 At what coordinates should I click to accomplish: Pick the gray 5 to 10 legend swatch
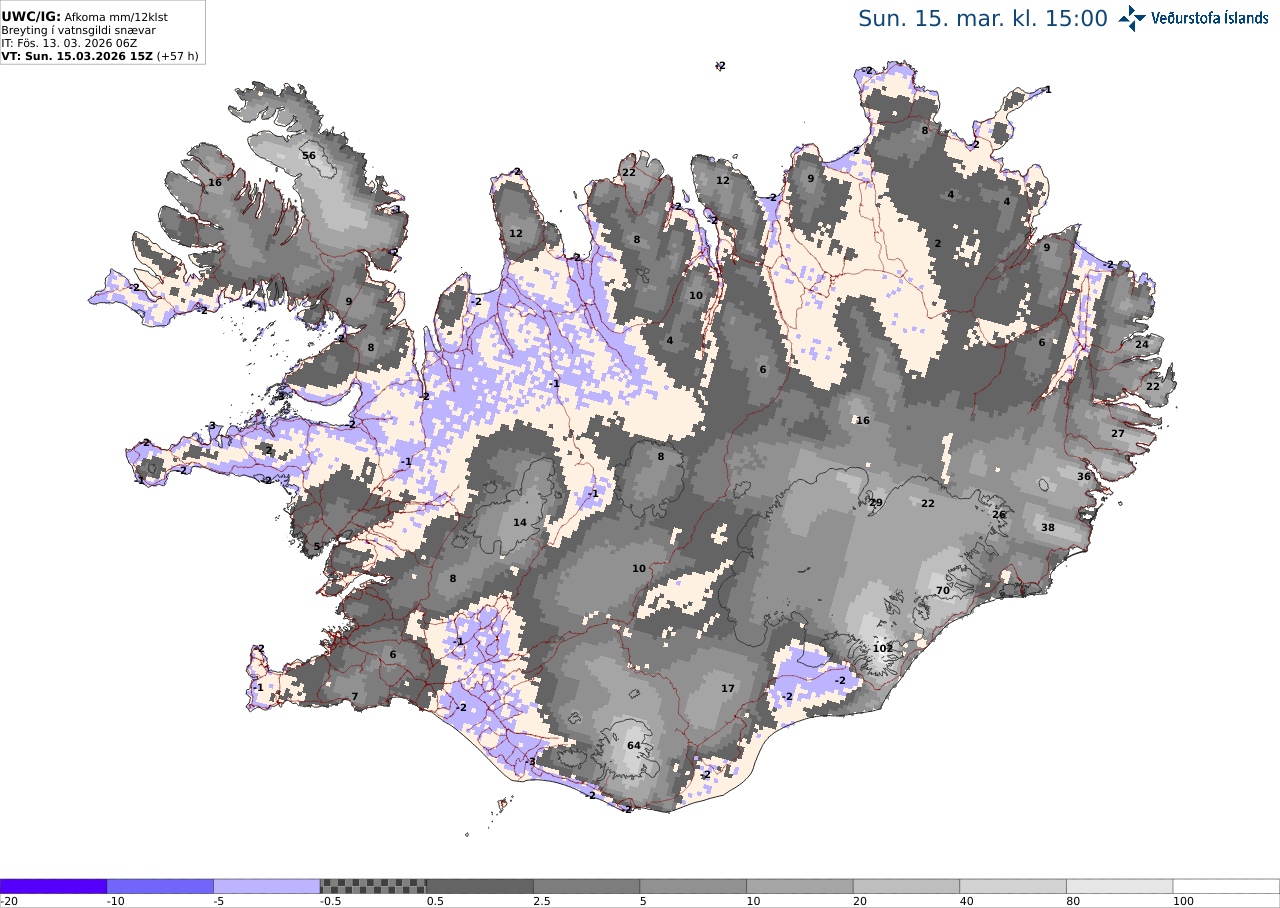pyautogui.click(x=693, y=886)
